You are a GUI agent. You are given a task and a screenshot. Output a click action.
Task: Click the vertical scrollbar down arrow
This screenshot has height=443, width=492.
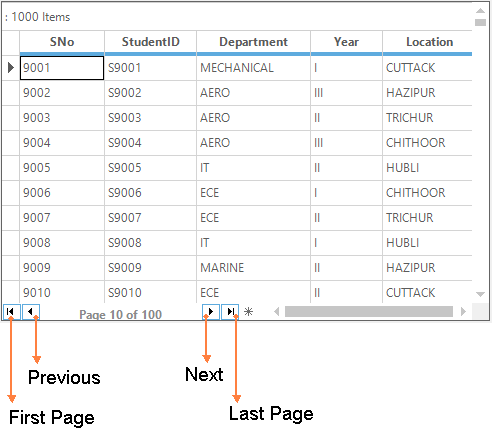[x=480, y=294]
